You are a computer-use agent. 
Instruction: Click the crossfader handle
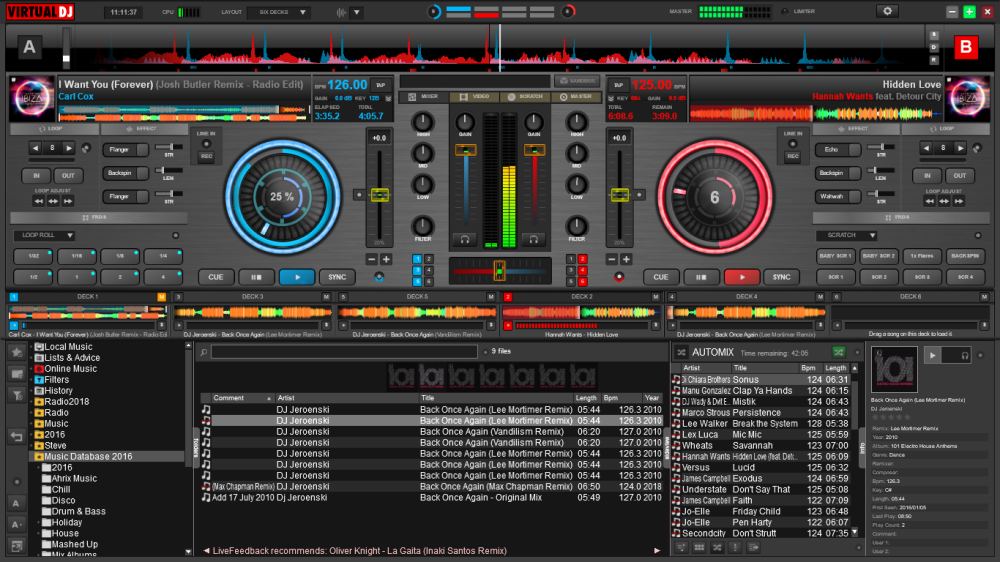pos(499,270)
